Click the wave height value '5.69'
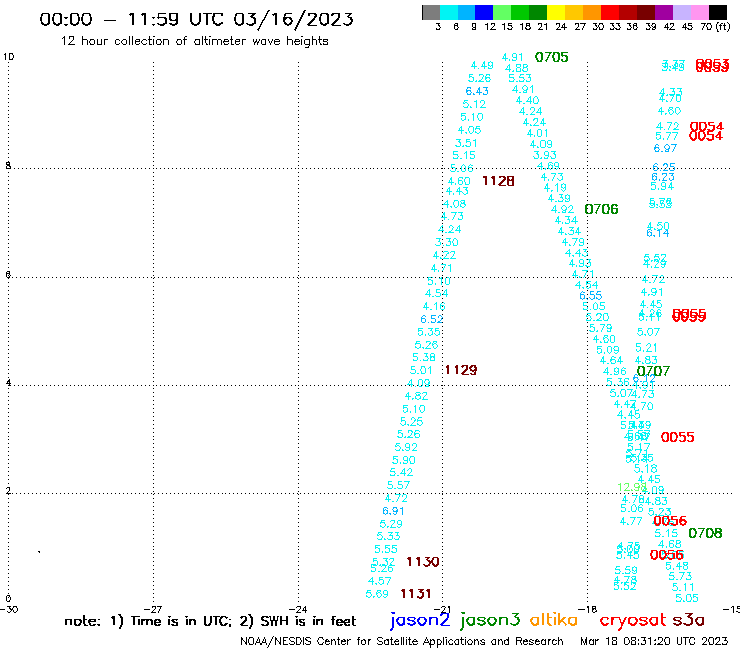 377,594
